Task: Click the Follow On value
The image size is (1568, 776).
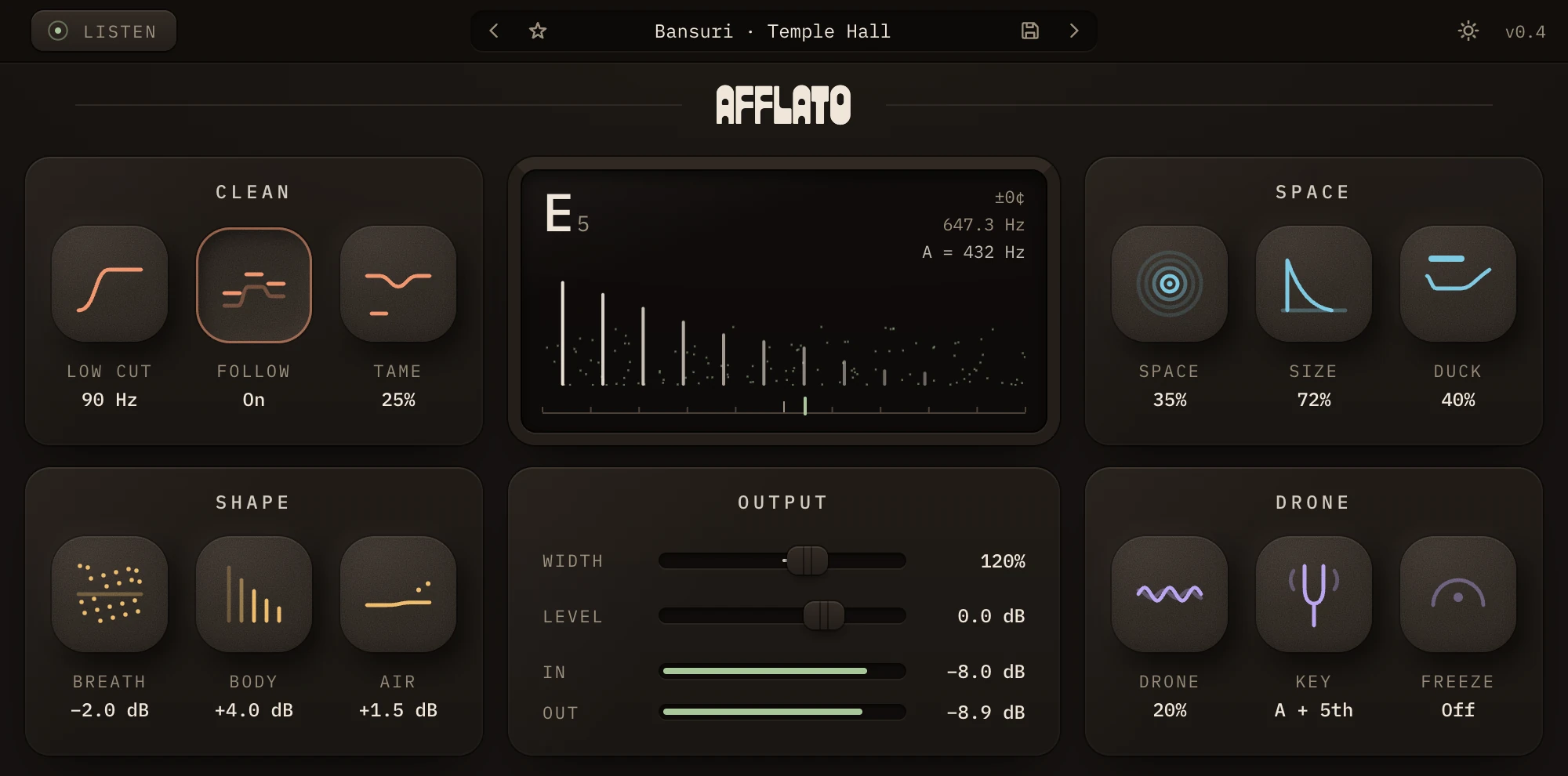Action: [254, 400]
